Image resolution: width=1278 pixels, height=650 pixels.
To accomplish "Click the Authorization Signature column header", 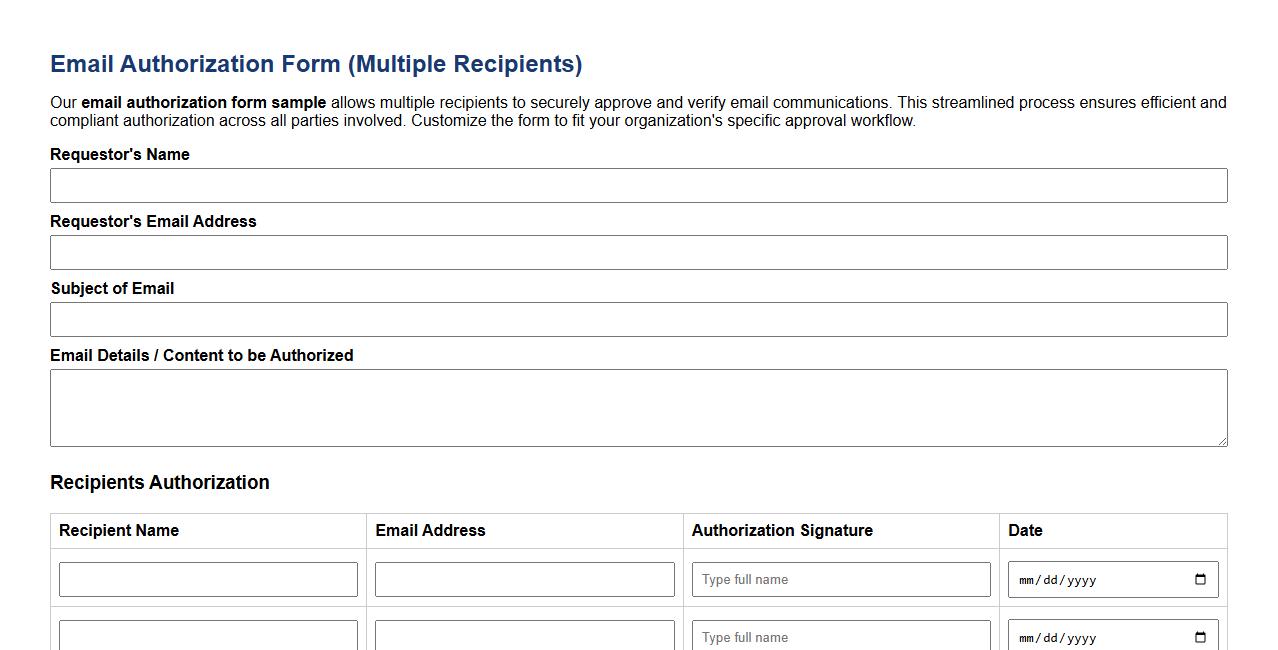I will [x=782, y=530].
